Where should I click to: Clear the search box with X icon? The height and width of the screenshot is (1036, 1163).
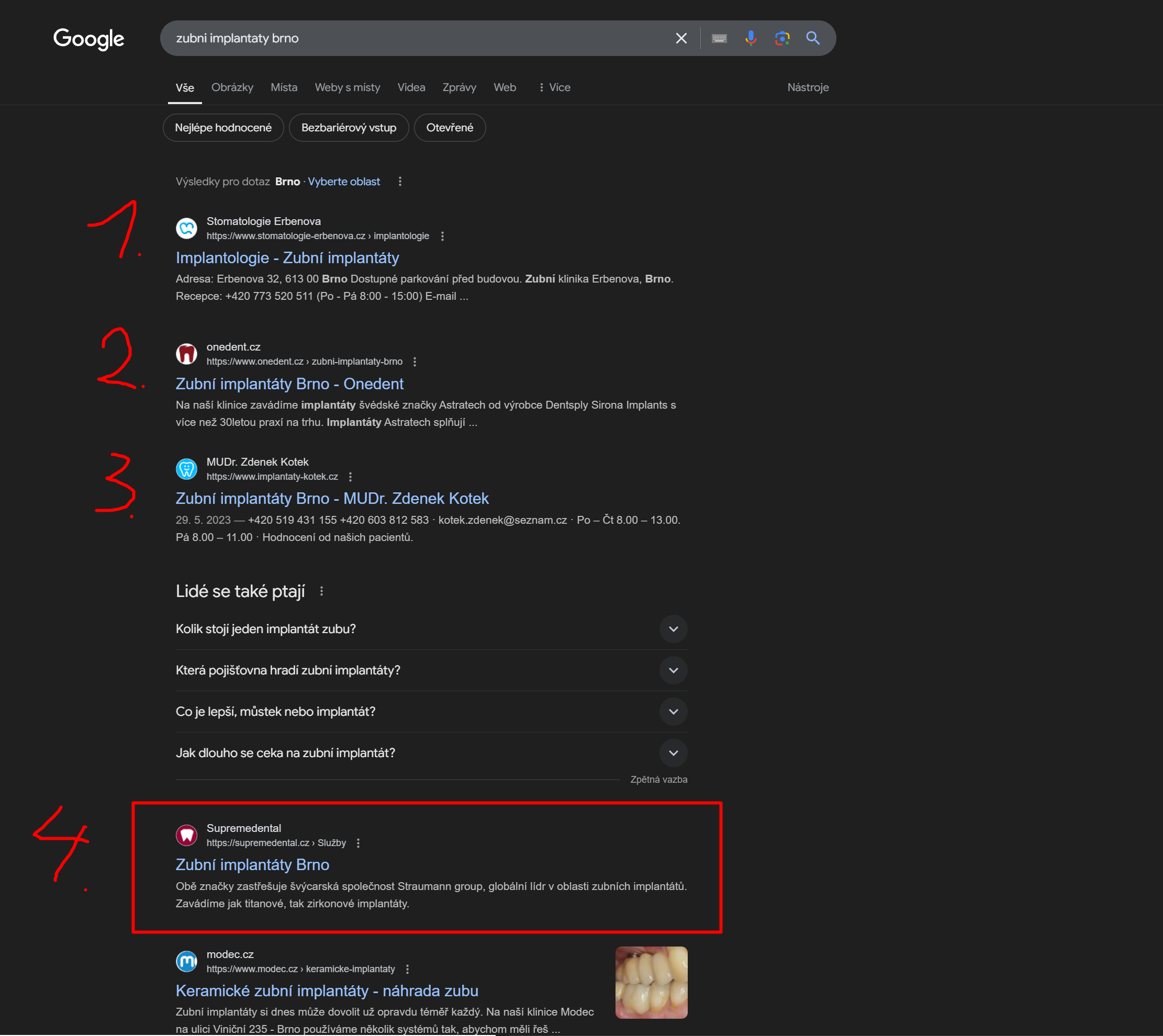681,38
